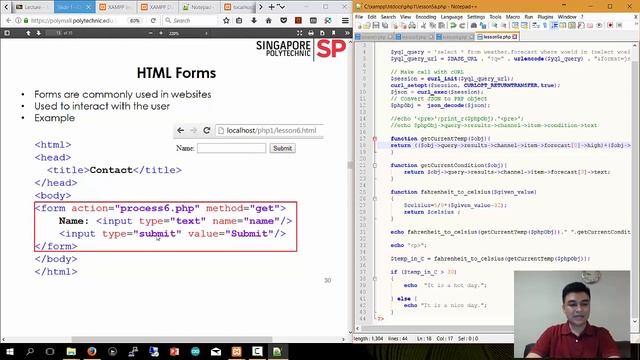This screenshot has width=640, height=360.
Task: Click Pocket icon in Firefox toolbar
Action: (x=284, y=20)
